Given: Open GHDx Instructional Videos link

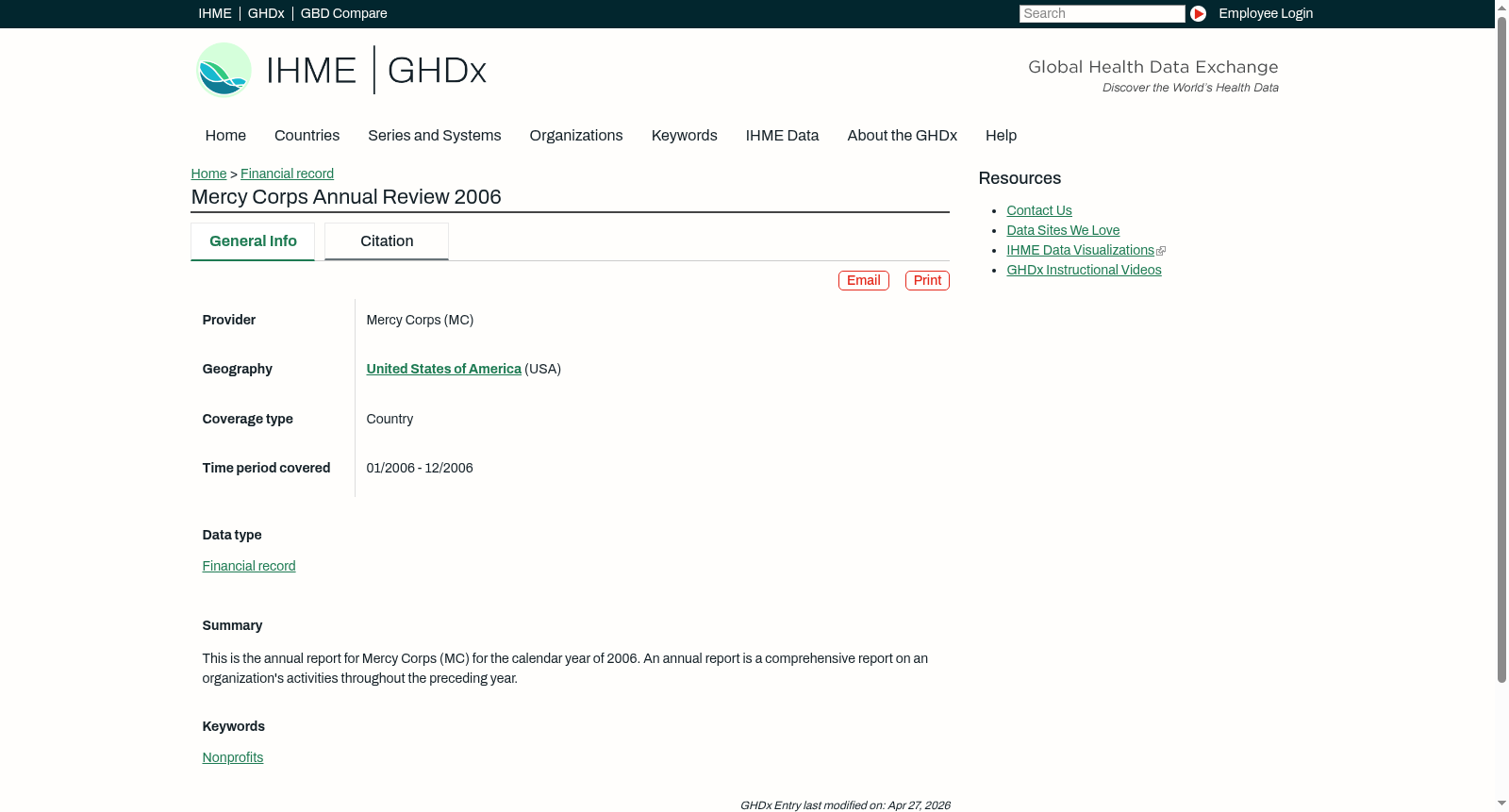Looking at the screenshot, I should coord(1084,270).
